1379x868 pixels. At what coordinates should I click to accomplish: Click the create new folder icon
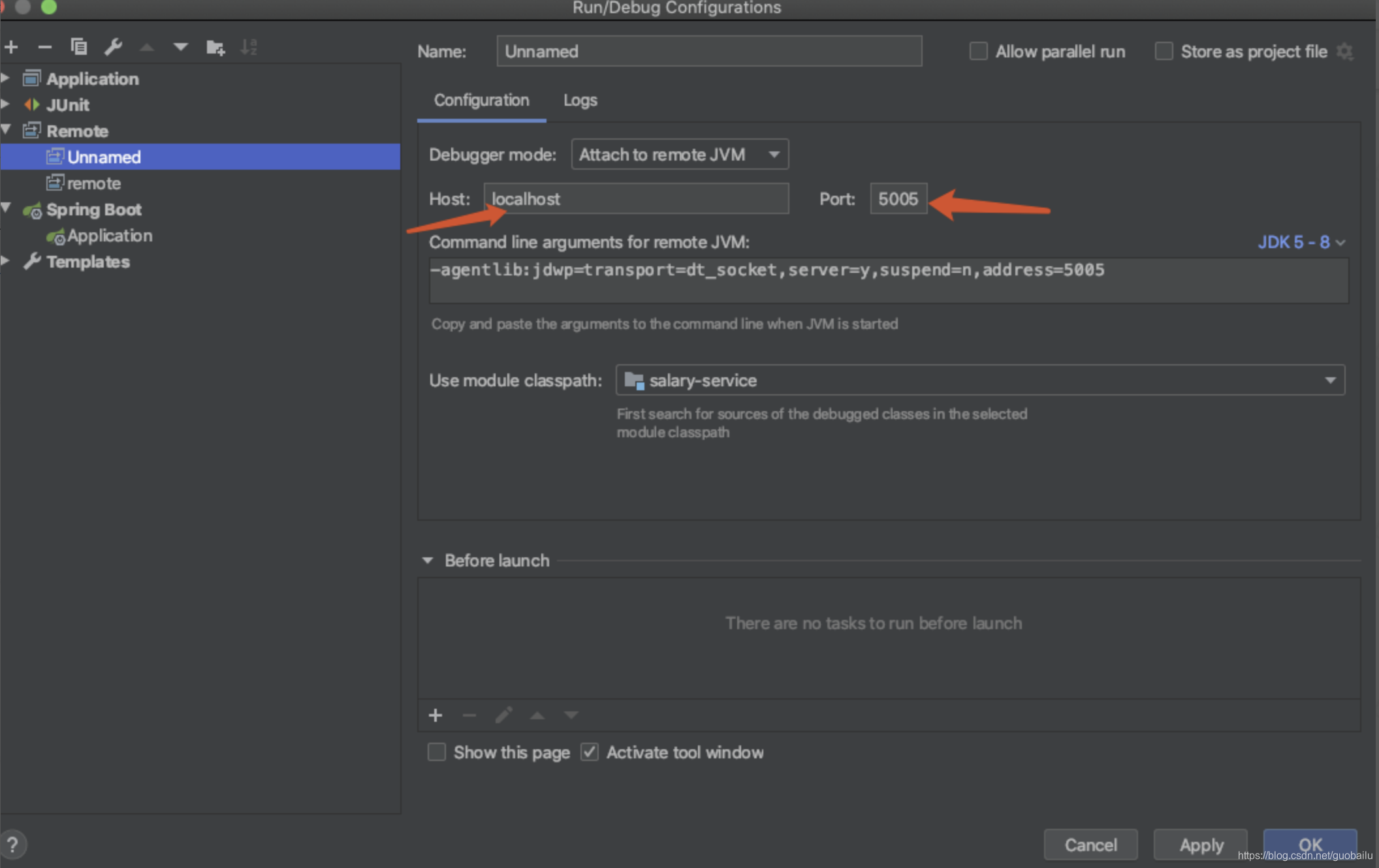pos(215,47)
